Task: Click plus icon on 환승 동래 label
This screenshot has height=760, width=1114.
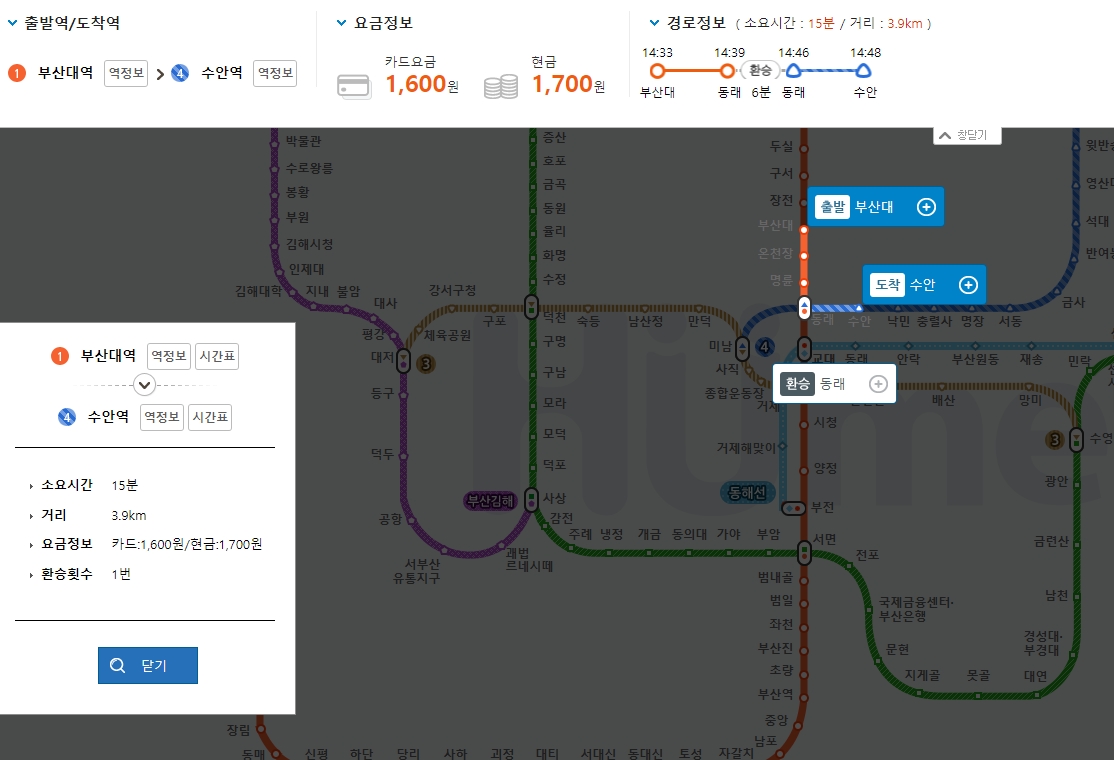Action: (x=878, y=384)
